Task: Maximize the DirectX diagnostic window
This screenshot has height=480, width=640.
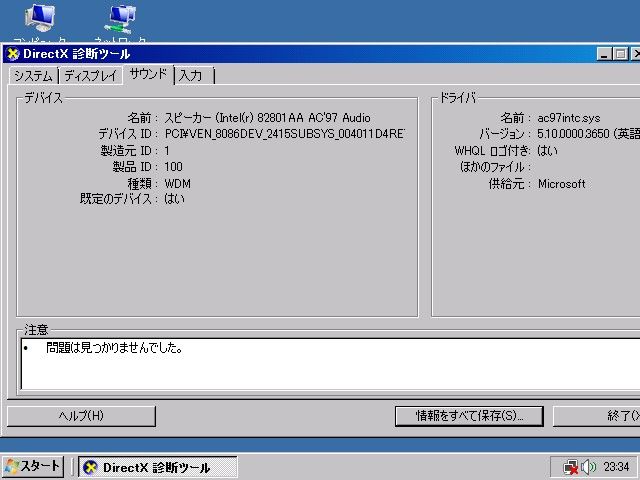Action: coord(624,54)
